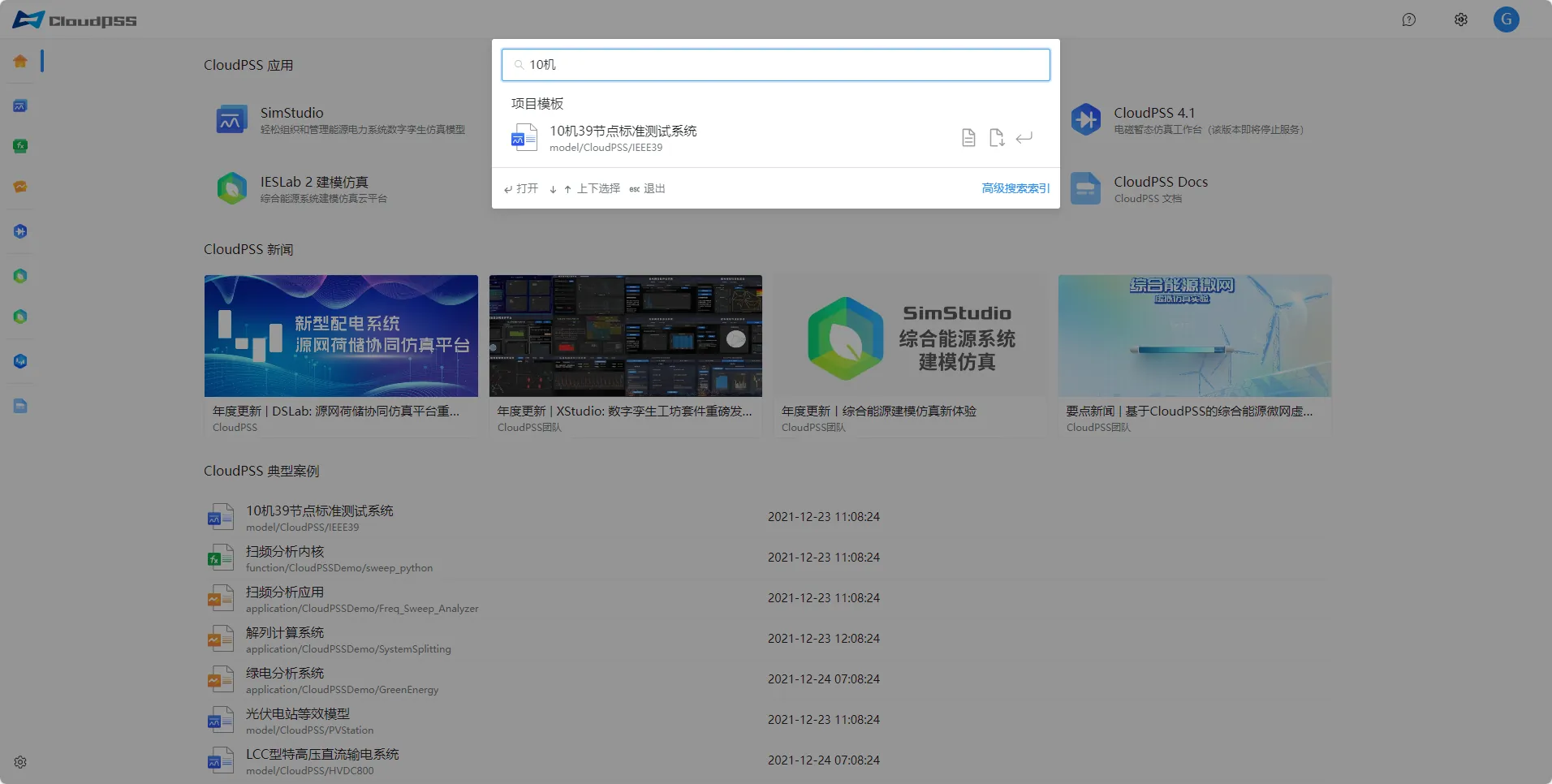Open the orange application workshop sidebar icon
This screenshot has height=784, width=1552.
pos(20,187)
